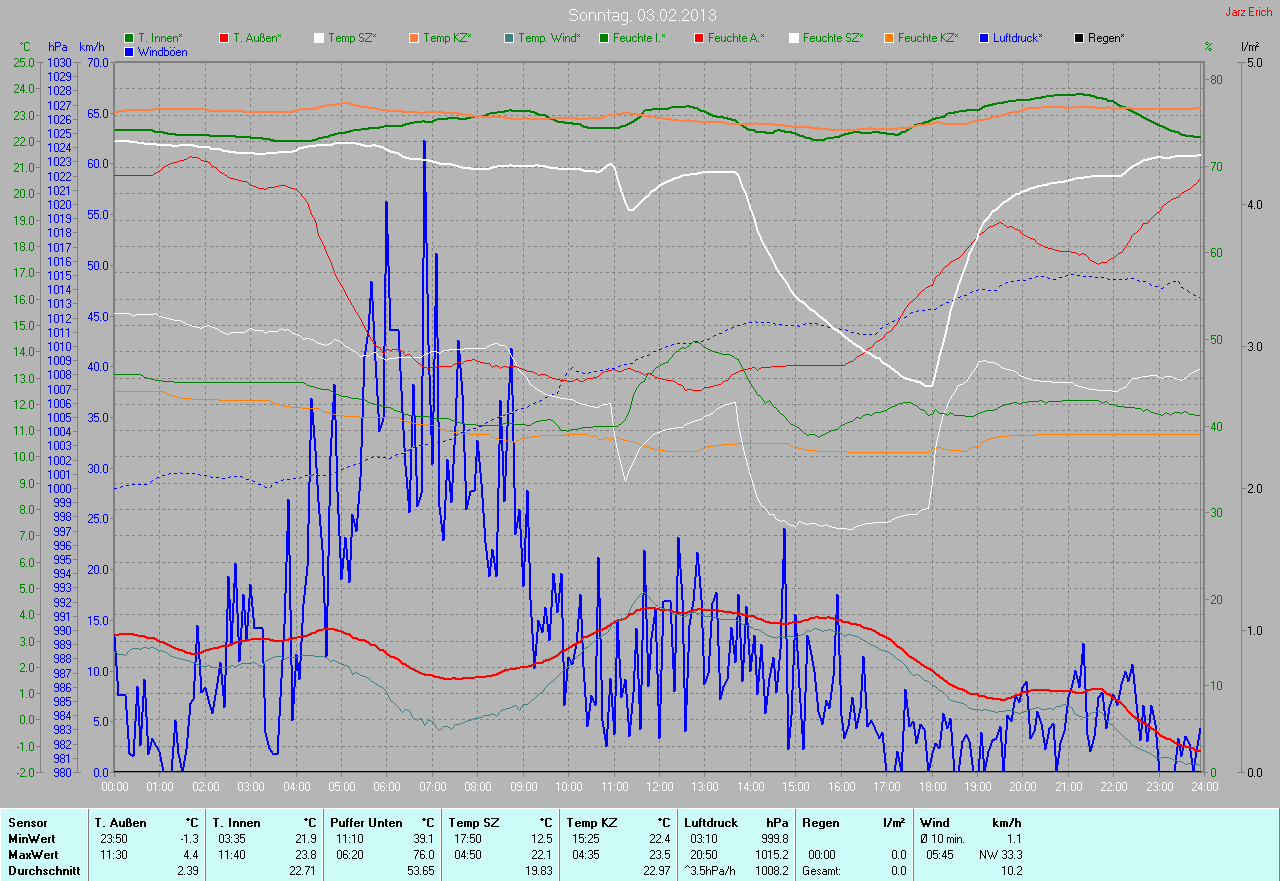
Task: Click the orange Temp KZ legend swatch
Action: click(x=414, y=38)
